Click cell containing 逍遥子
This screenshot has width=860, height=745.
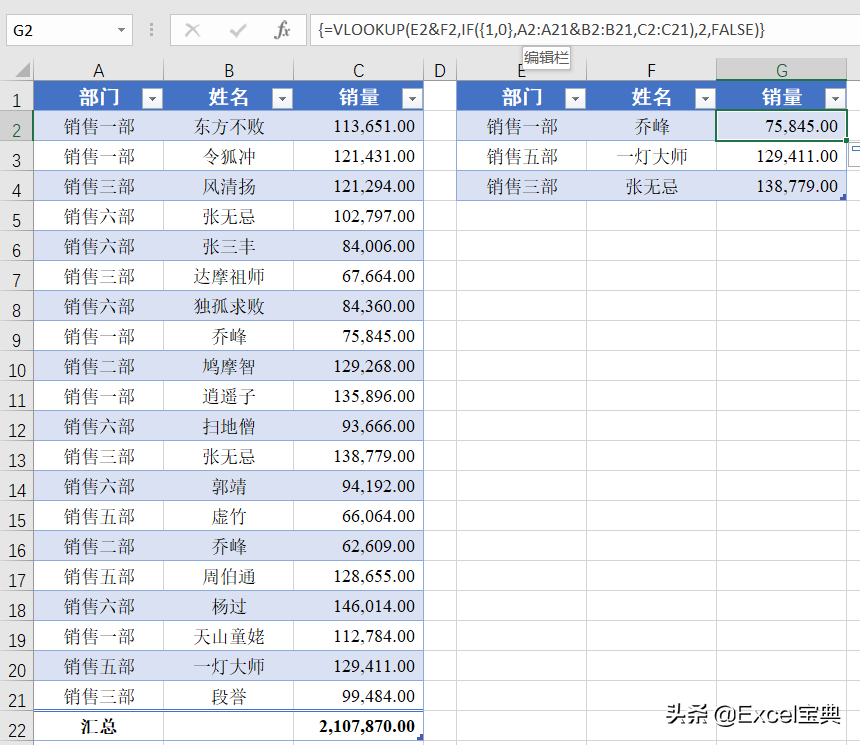pyautogui.click(x=229, y=396)
